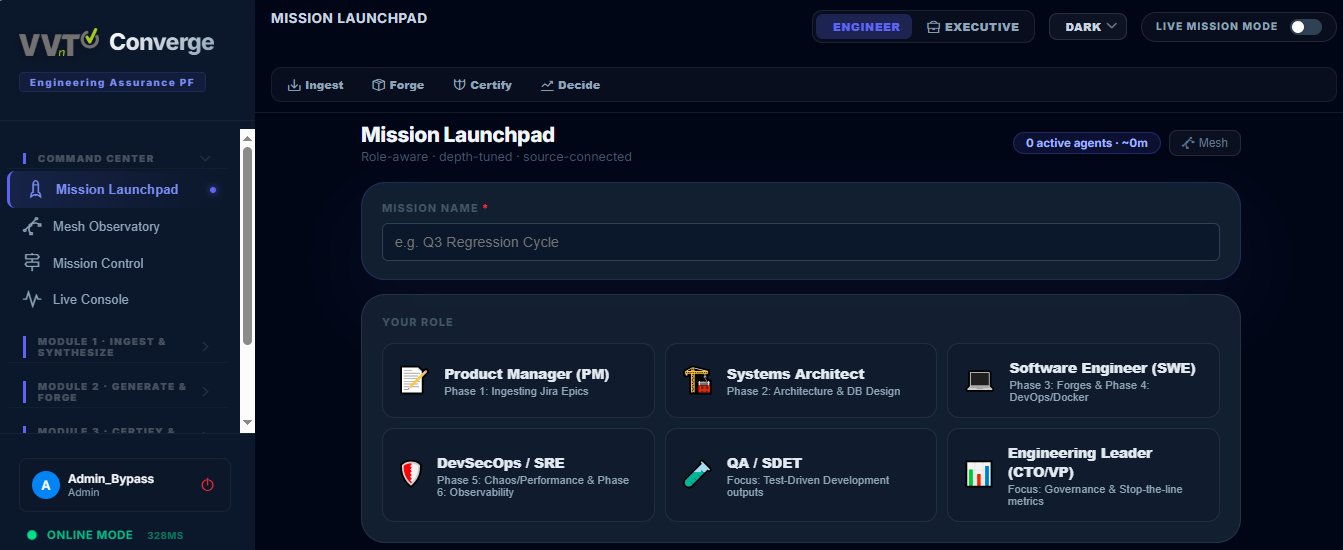Screen dimensions: 1343x550
Task: Click the Software Engineer laptop icon
Action: click(979, 380)
